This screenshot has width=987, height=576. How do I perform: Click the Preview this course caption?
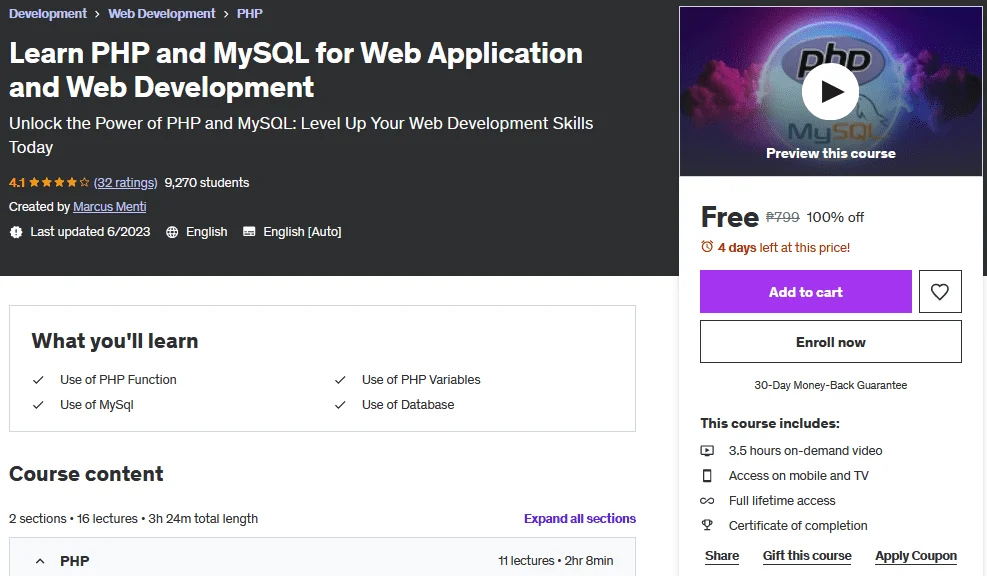(831, 153)
